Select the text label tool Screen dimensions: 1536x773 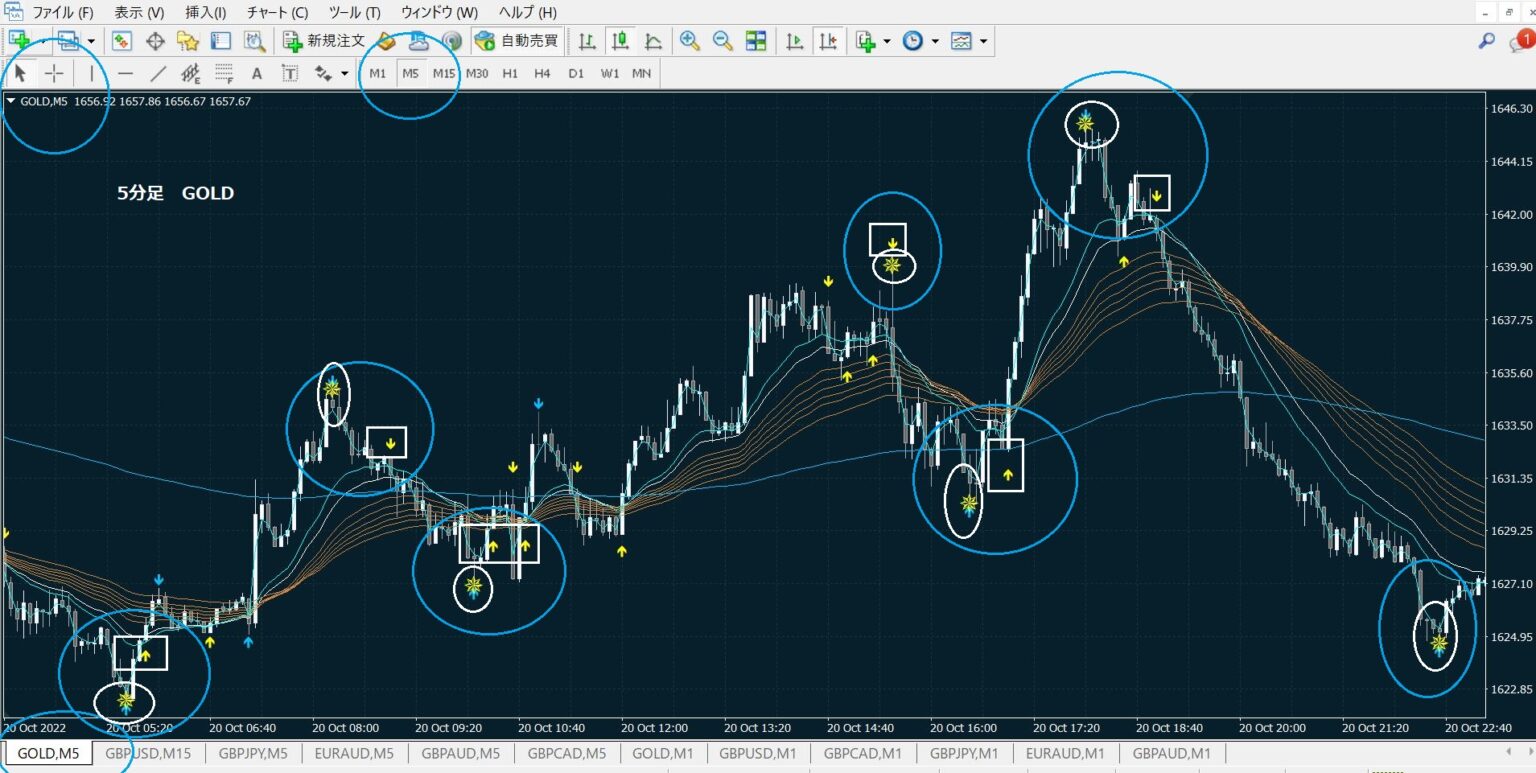[256, 73]
